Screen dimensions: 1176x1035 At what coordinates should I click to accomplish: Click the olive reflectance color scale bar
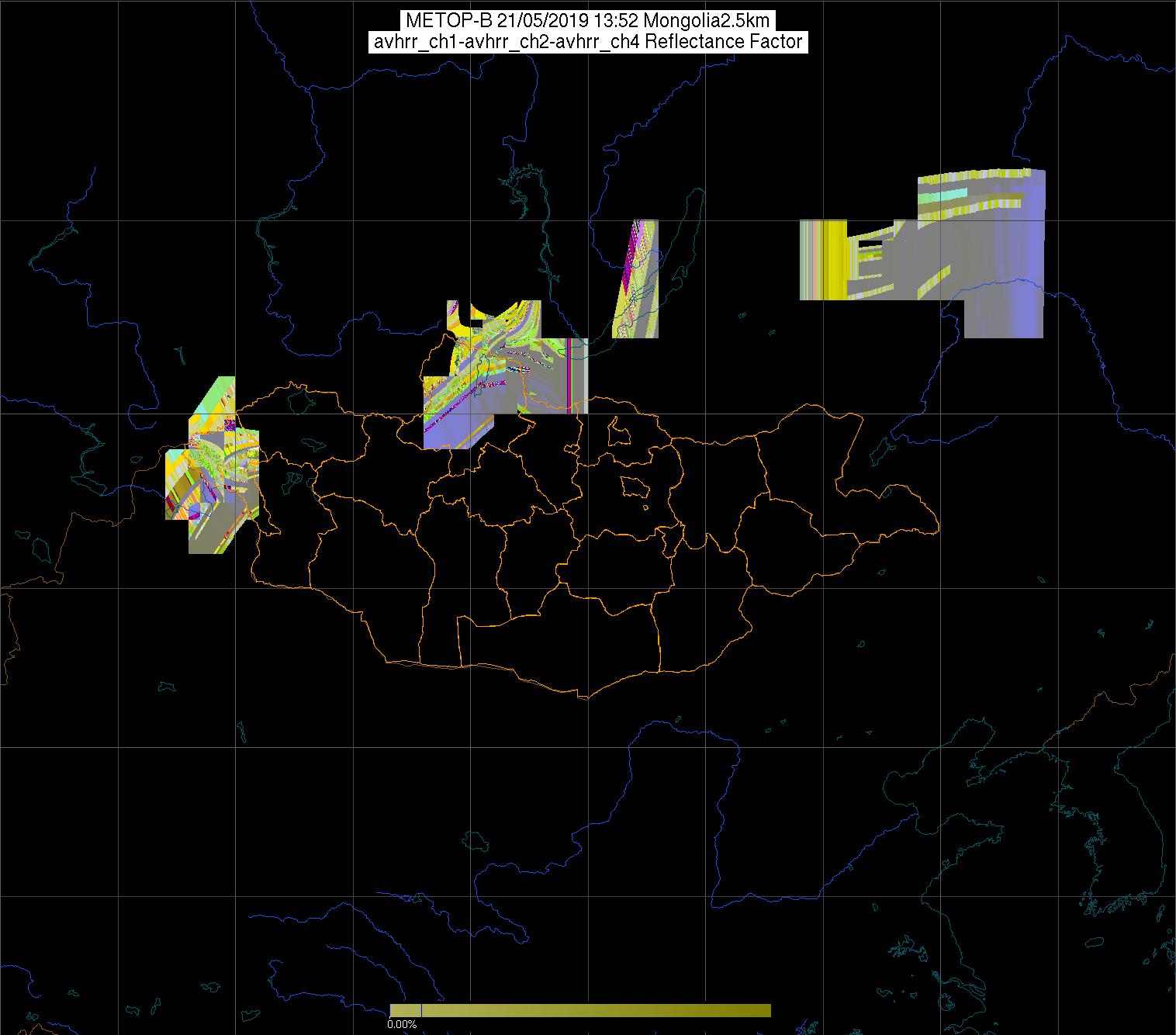point(580,1010)
